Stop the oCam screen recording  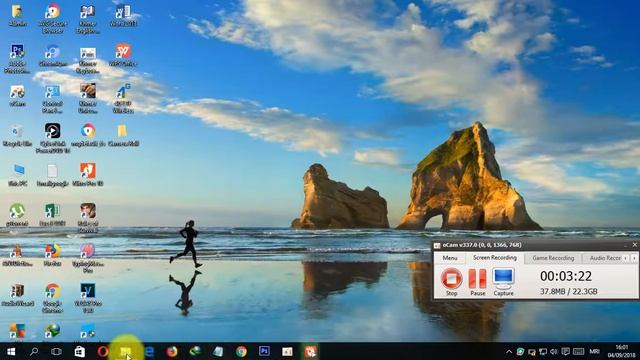pyautogui.click(x=451, y=282)
